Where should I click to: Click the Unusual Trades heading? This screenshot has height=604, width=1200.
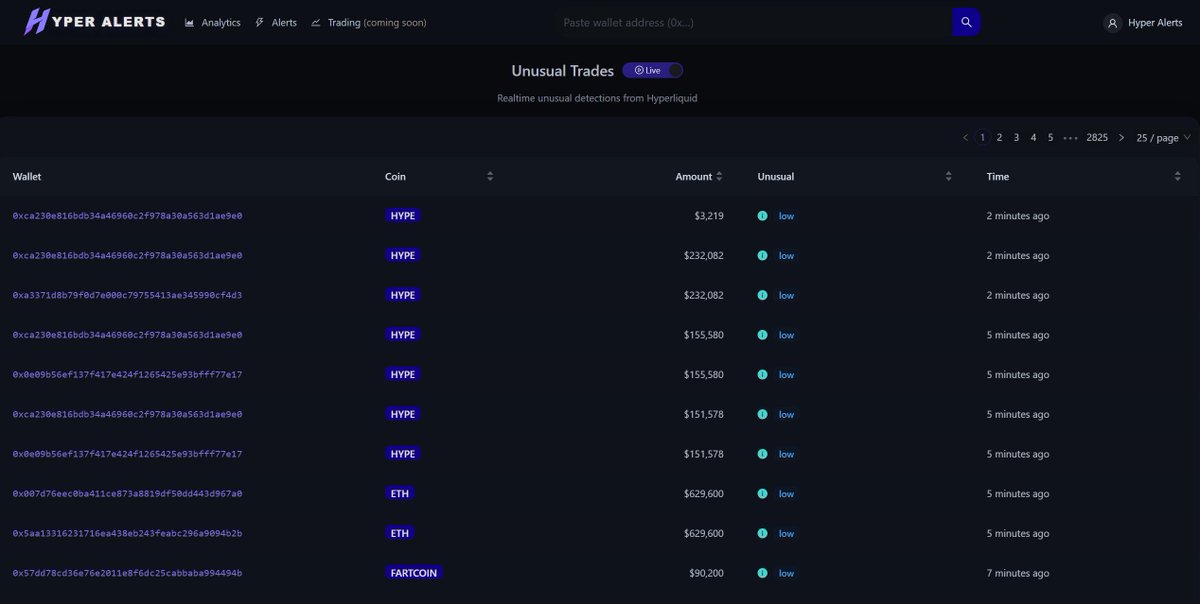562,71
